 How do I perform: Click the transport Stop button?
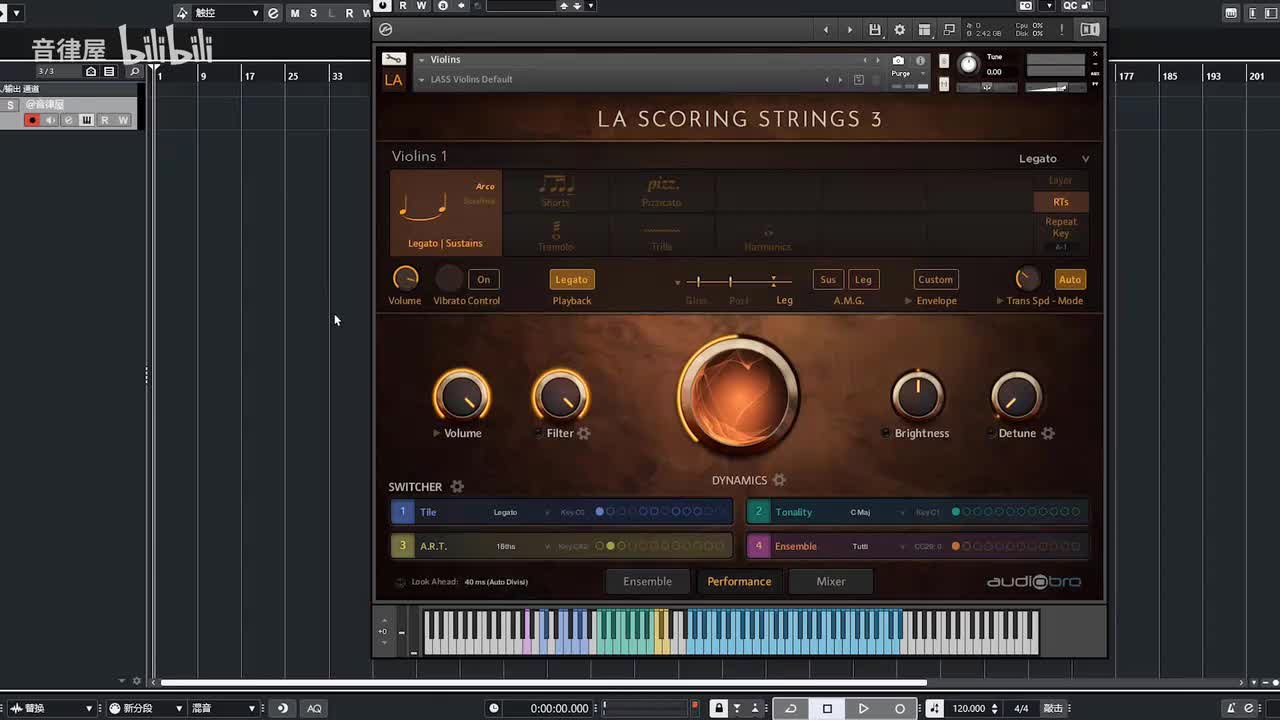coord(827,708)
